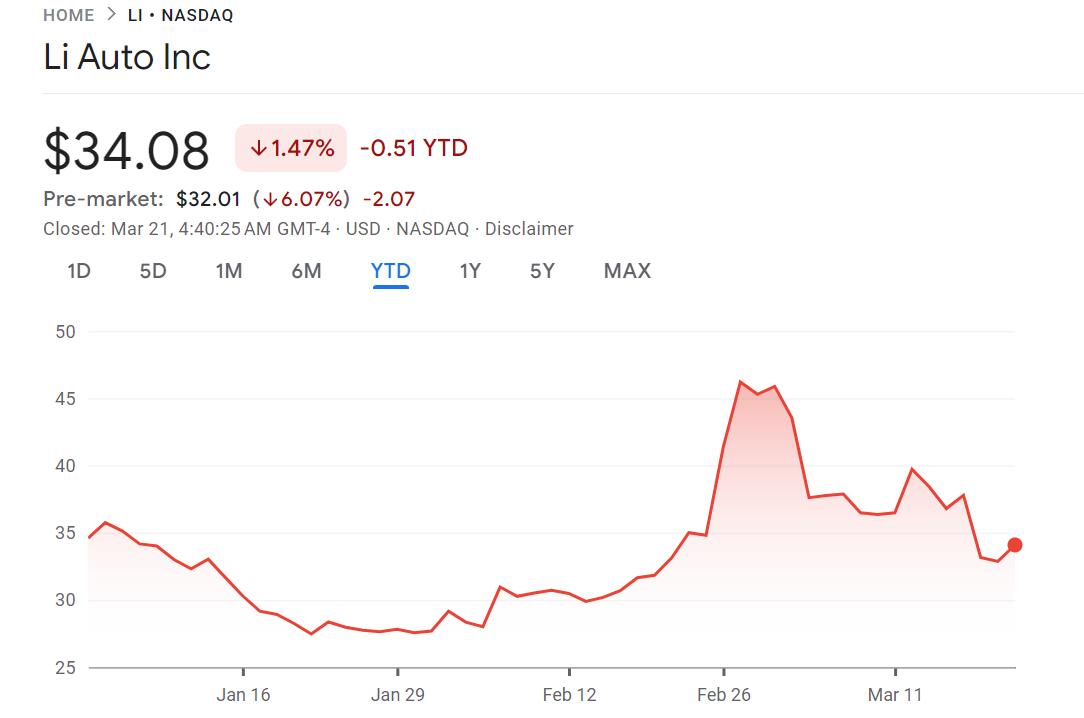Switch to the 5D range tab
The height and width of the screenshot is (718, 1084).
click(153, 271)
